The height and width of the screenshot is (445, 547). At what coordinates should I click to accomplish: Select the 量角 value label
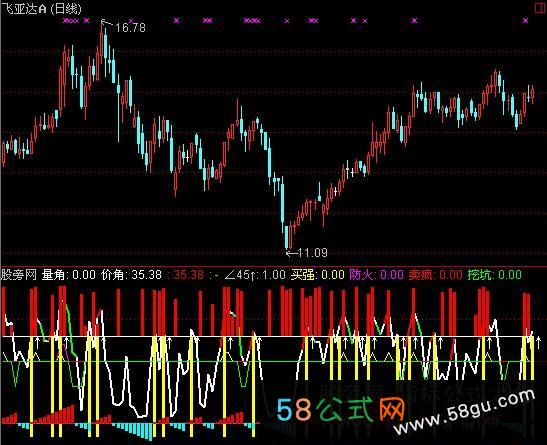tap(69, 275)
